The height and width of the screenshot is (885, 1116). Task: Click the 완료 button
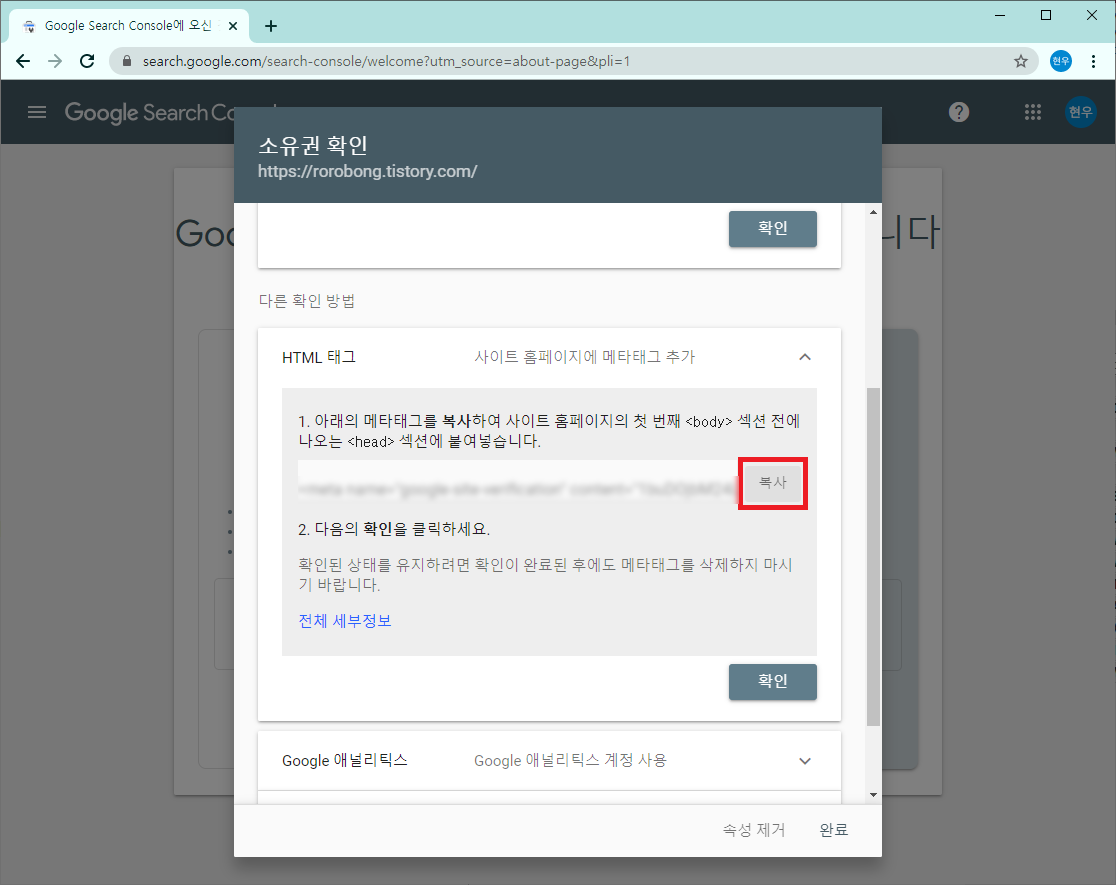(833, 830)
